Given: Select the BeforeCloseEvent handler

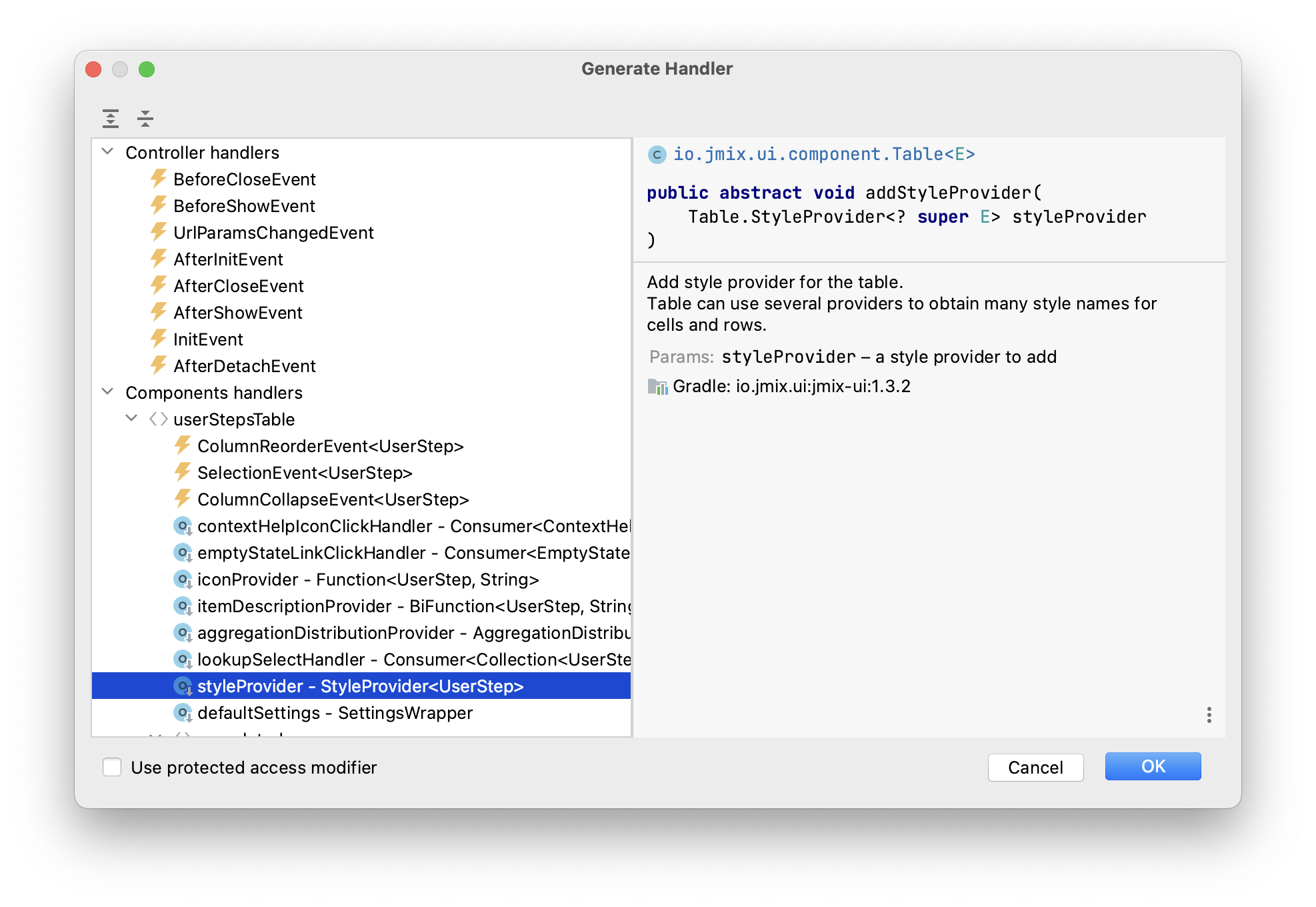Looking at the screenshot, I should click(361, 179).
